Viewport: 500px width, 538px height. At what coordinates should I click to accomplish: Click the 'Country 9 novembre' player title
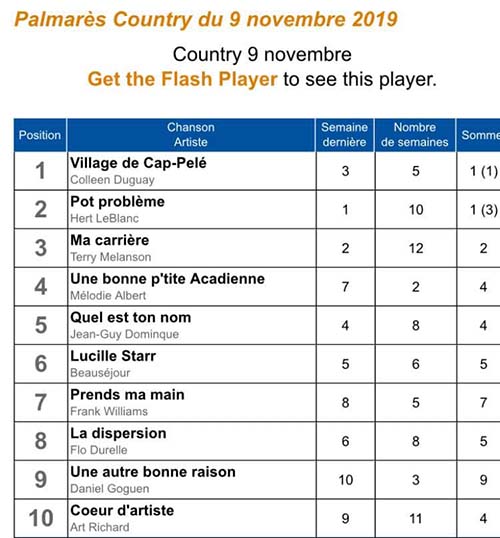(x=262, y=55)
